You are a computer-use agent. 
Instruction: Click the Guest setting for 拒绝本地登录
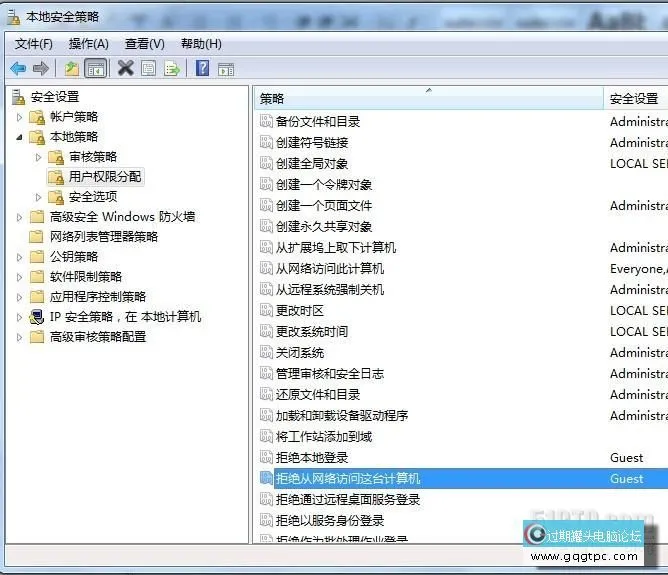click(626, 457)
